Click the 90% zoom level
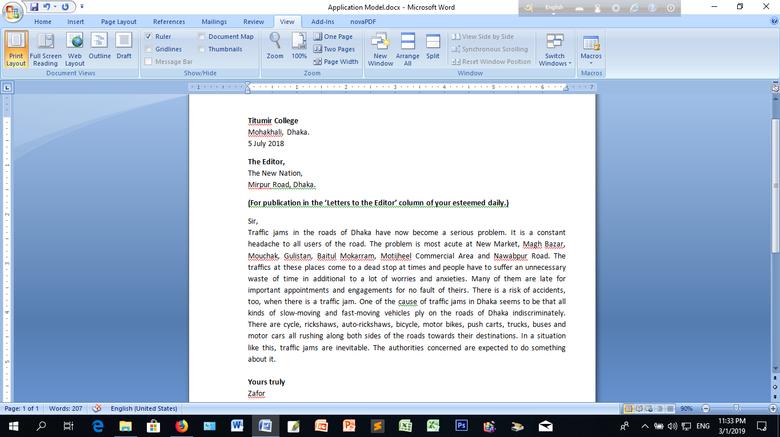The height and width of the screenshot is (437, 780). (x=686, y=409)
